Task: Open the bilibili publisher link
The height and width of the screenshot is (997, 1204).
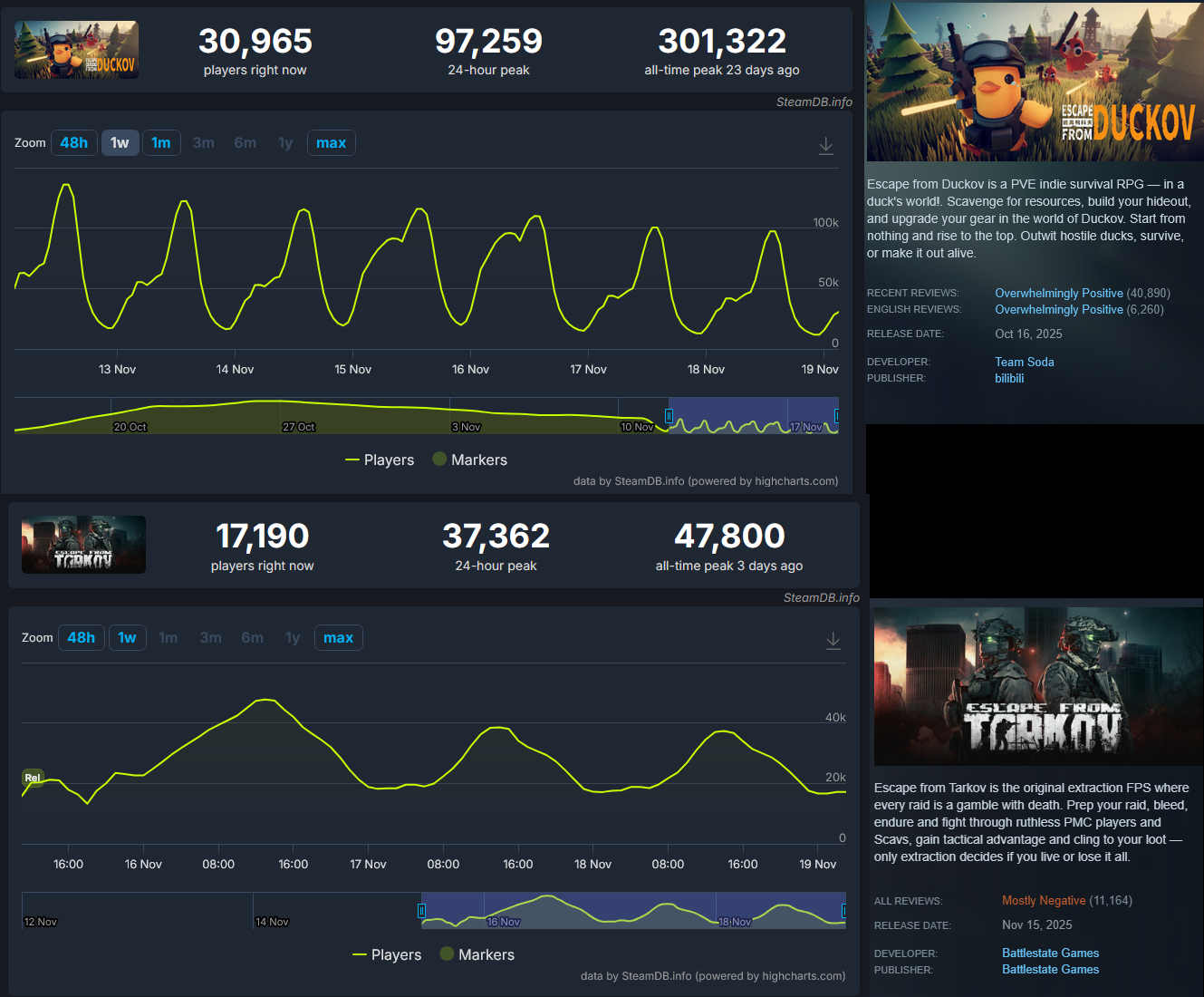Action: point(1009,379)
